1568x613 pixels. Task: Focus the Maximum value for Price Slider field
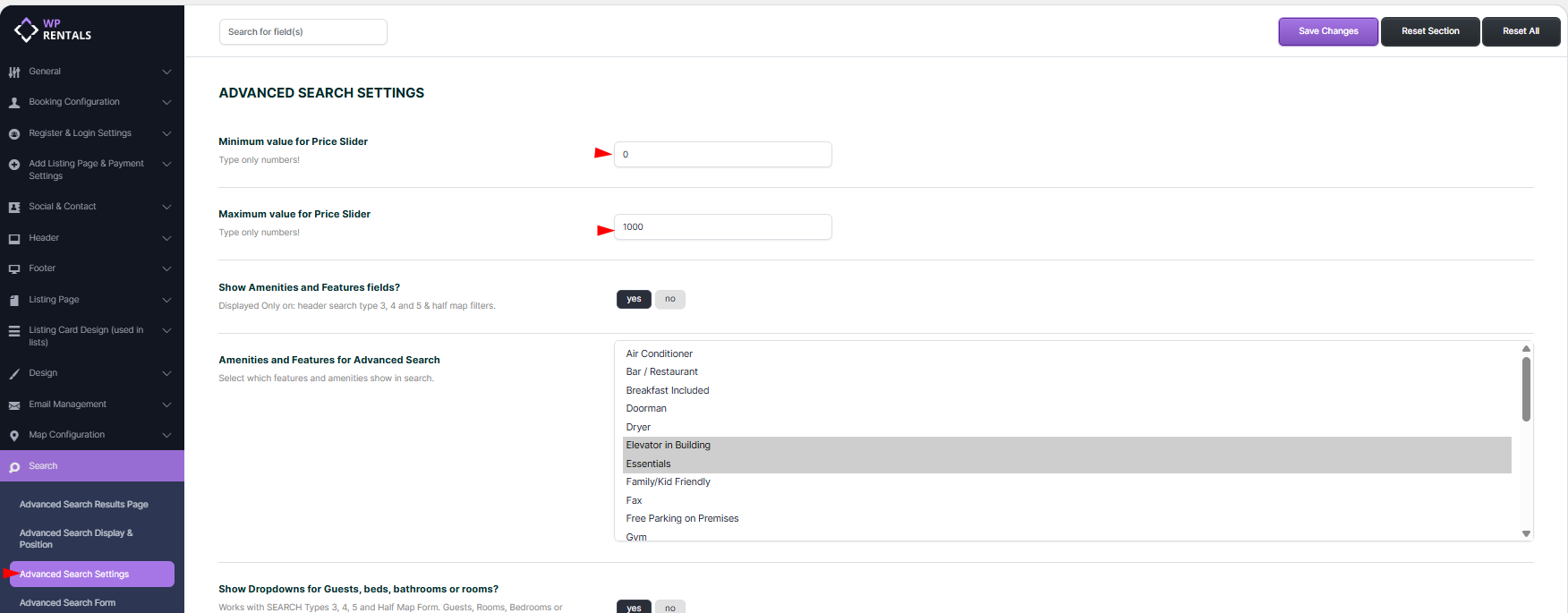[722, 227]
